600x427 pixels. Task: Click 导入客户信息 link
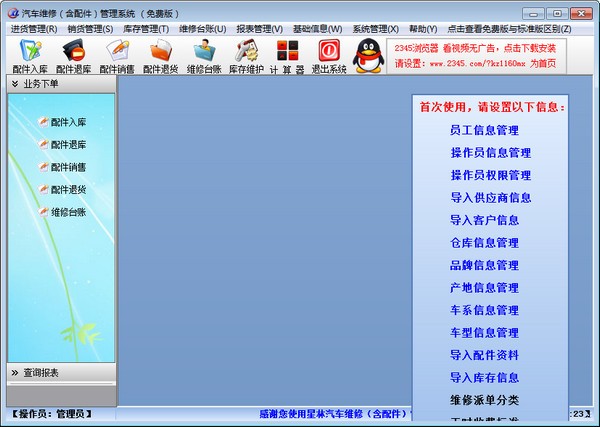pos(484,220)
